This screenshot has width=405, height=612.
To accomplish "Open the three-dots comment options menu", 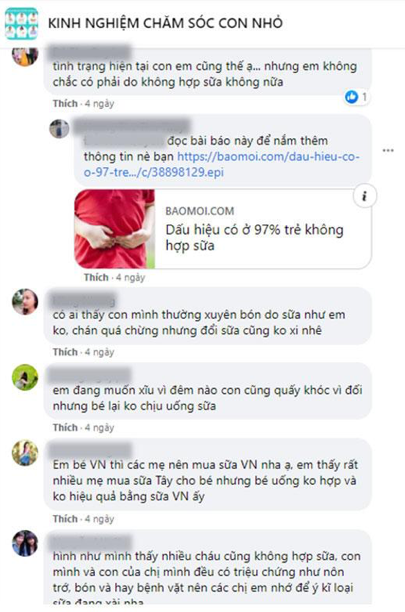I will pyautogui.click(x=388, y=151).
